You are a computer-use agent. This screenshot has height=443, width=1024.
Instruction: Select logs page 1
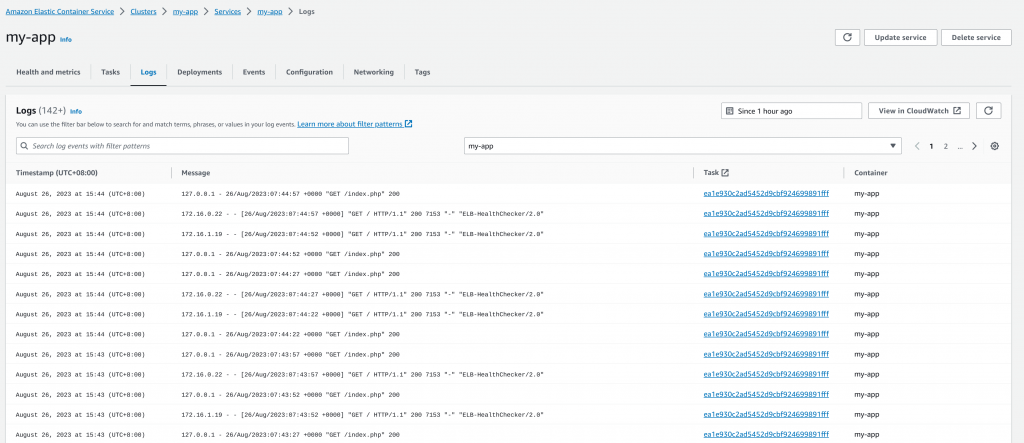tap(931, 146)
